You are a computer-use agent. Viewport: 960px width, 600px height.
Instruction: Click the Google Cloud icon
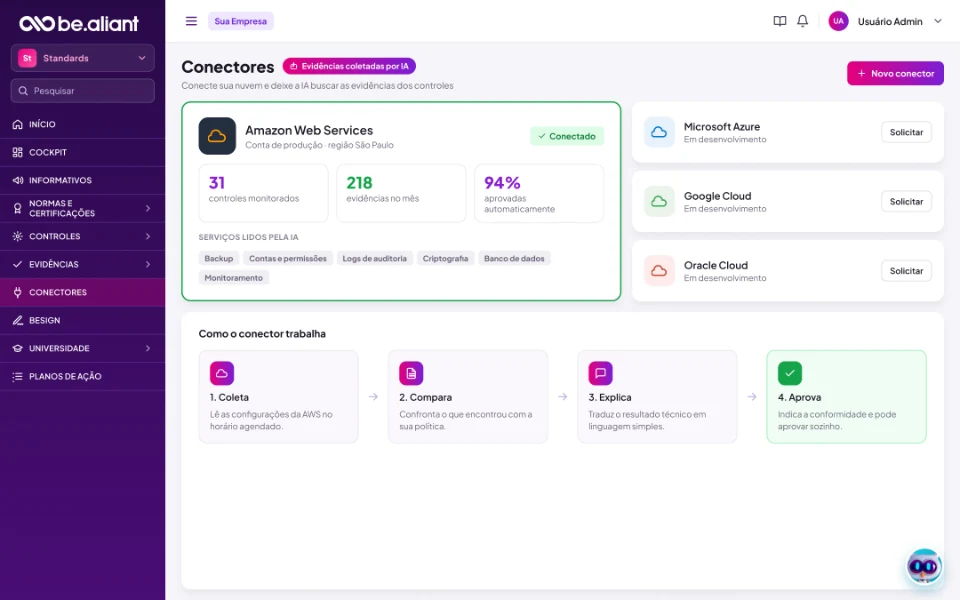[x=659, y=201]
